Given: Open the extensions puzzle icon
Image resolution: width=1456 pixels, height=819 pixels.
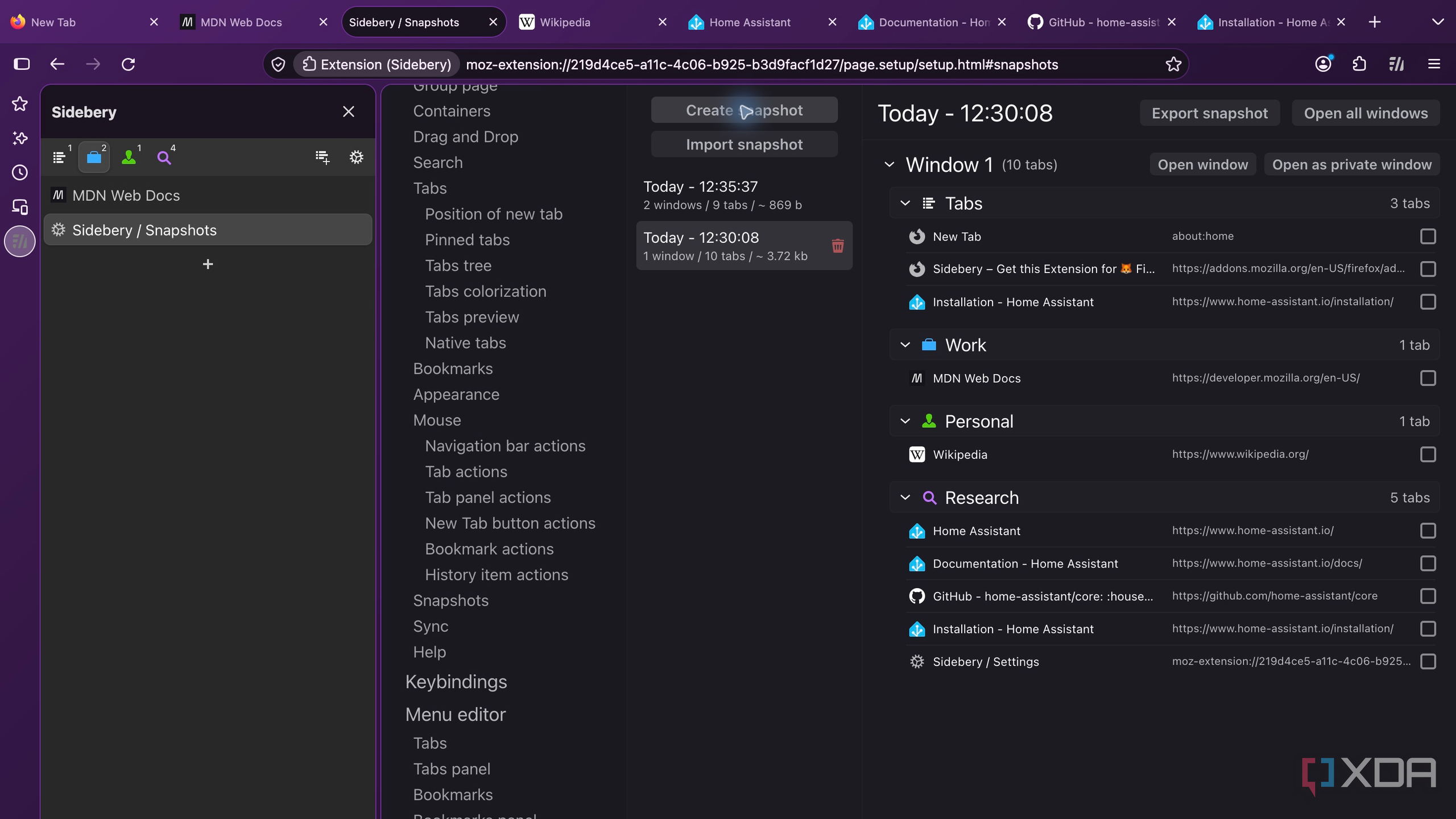Looking at the screenshot, I should tap(1359, 64).
